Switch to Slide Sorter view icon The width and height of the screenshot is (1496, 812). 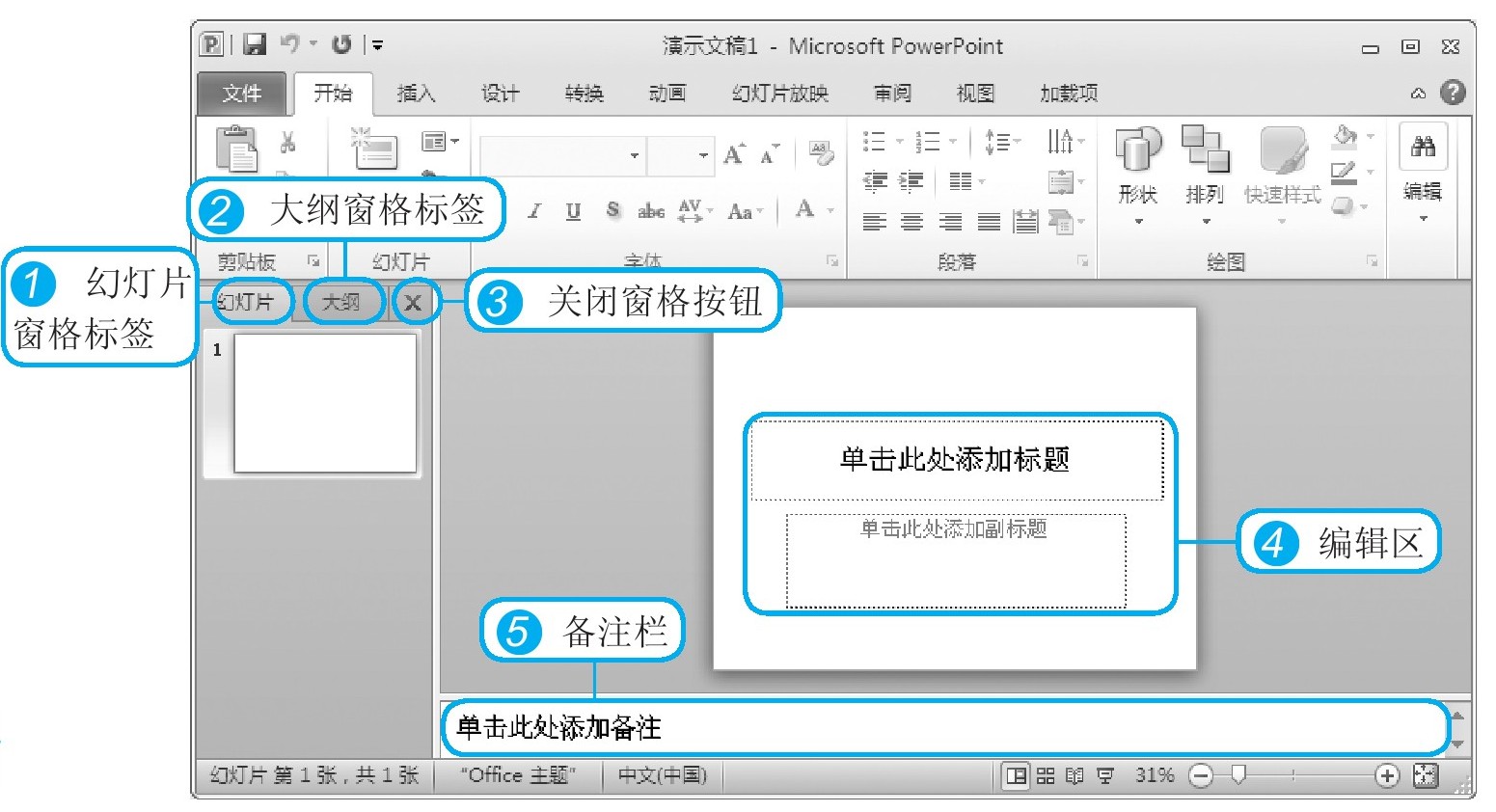click(x=1046, y=775)
